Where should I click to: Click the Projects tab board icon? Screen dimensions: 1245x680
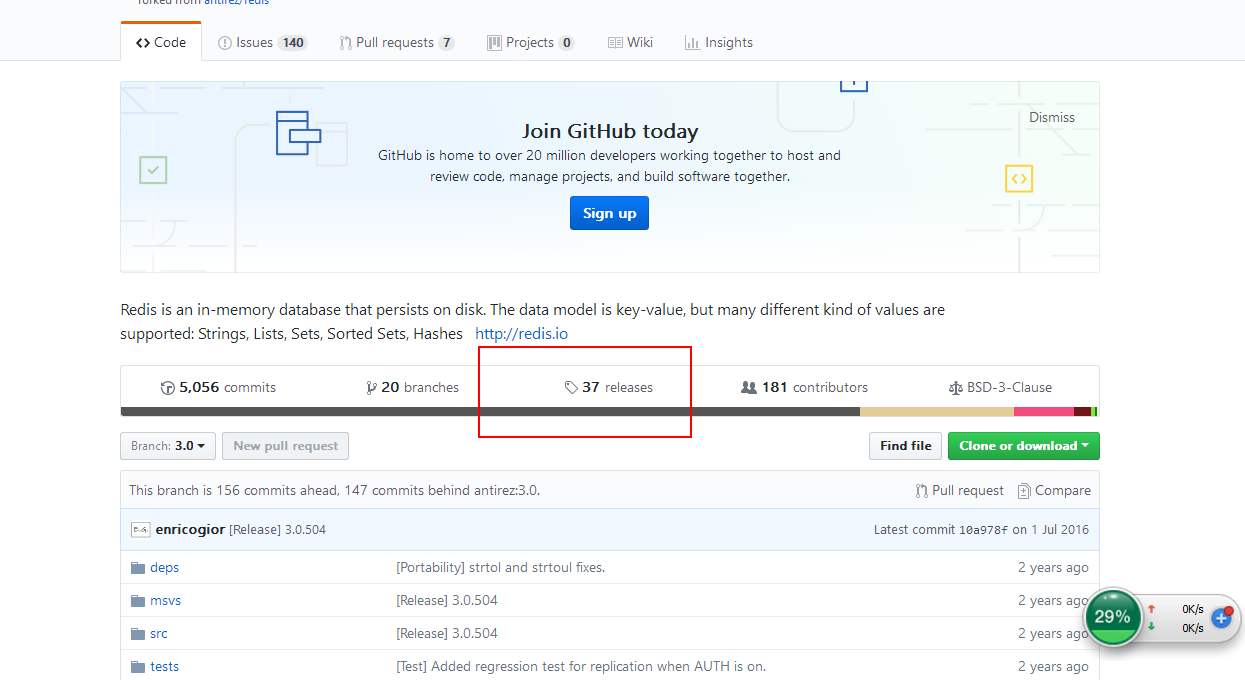tap(494, 43)
